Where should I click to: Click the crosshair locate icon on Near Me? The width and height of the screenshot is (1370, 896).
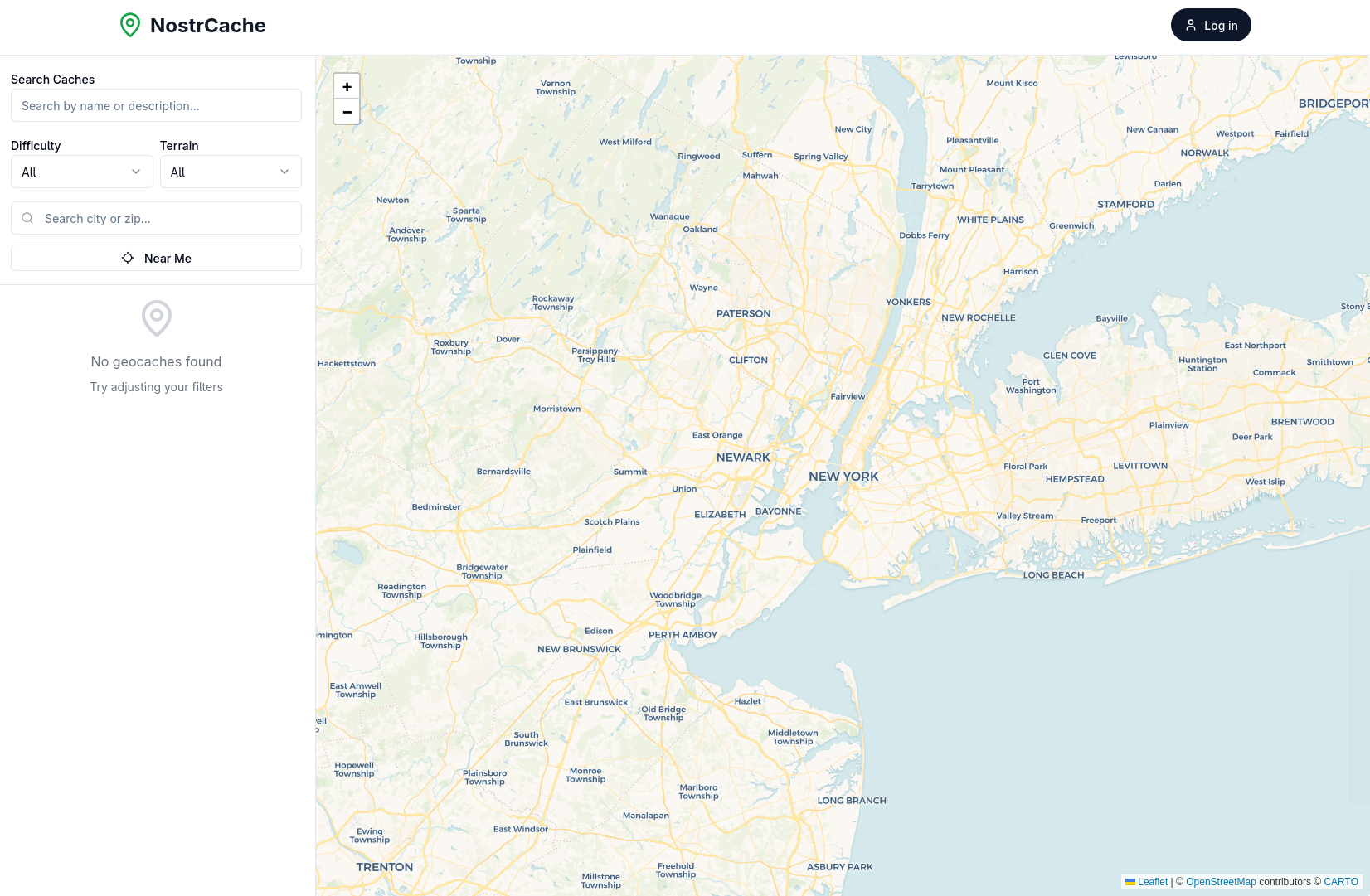click(x=128, y=258)
